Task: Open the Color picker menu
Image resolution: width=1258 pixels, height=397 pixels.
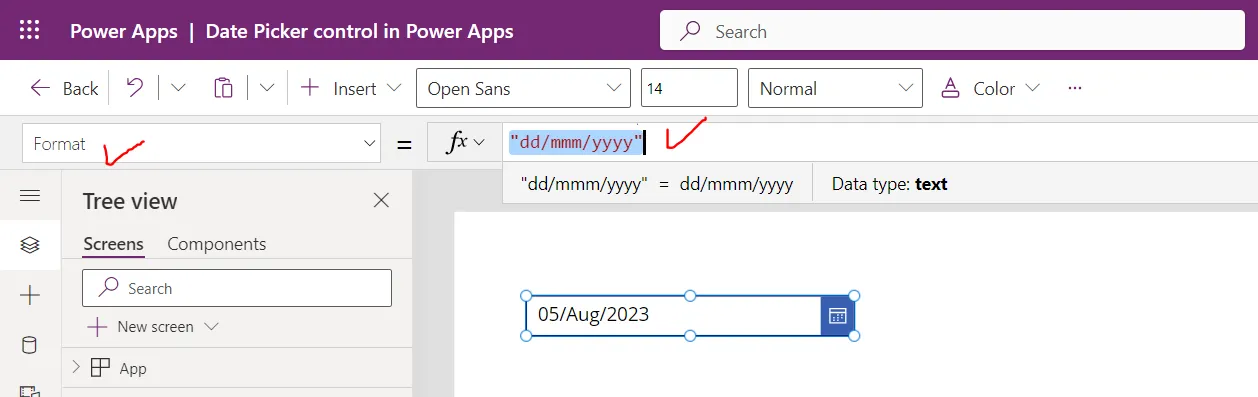Action: (x=991, y=88)
